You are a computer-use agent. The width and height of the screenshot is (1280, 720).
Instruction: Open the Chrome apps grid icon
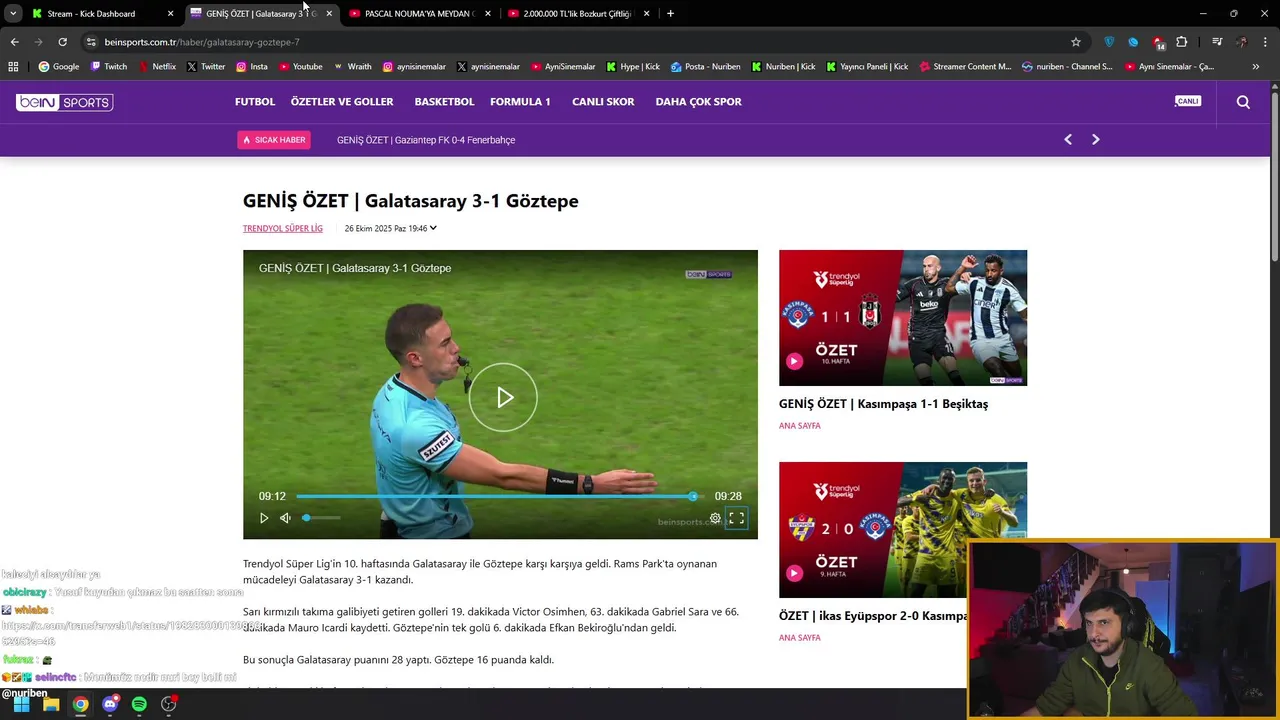13,67
